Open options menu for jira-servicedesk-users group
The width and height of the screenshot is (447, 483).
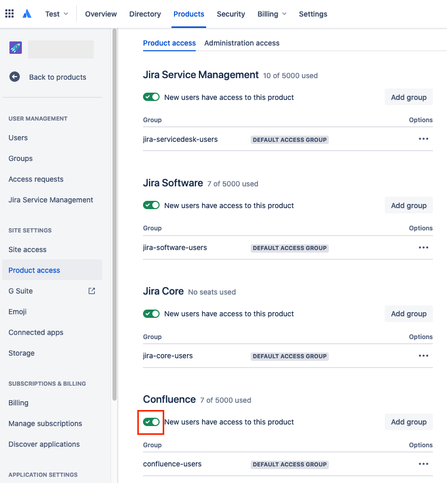[423, 139]
